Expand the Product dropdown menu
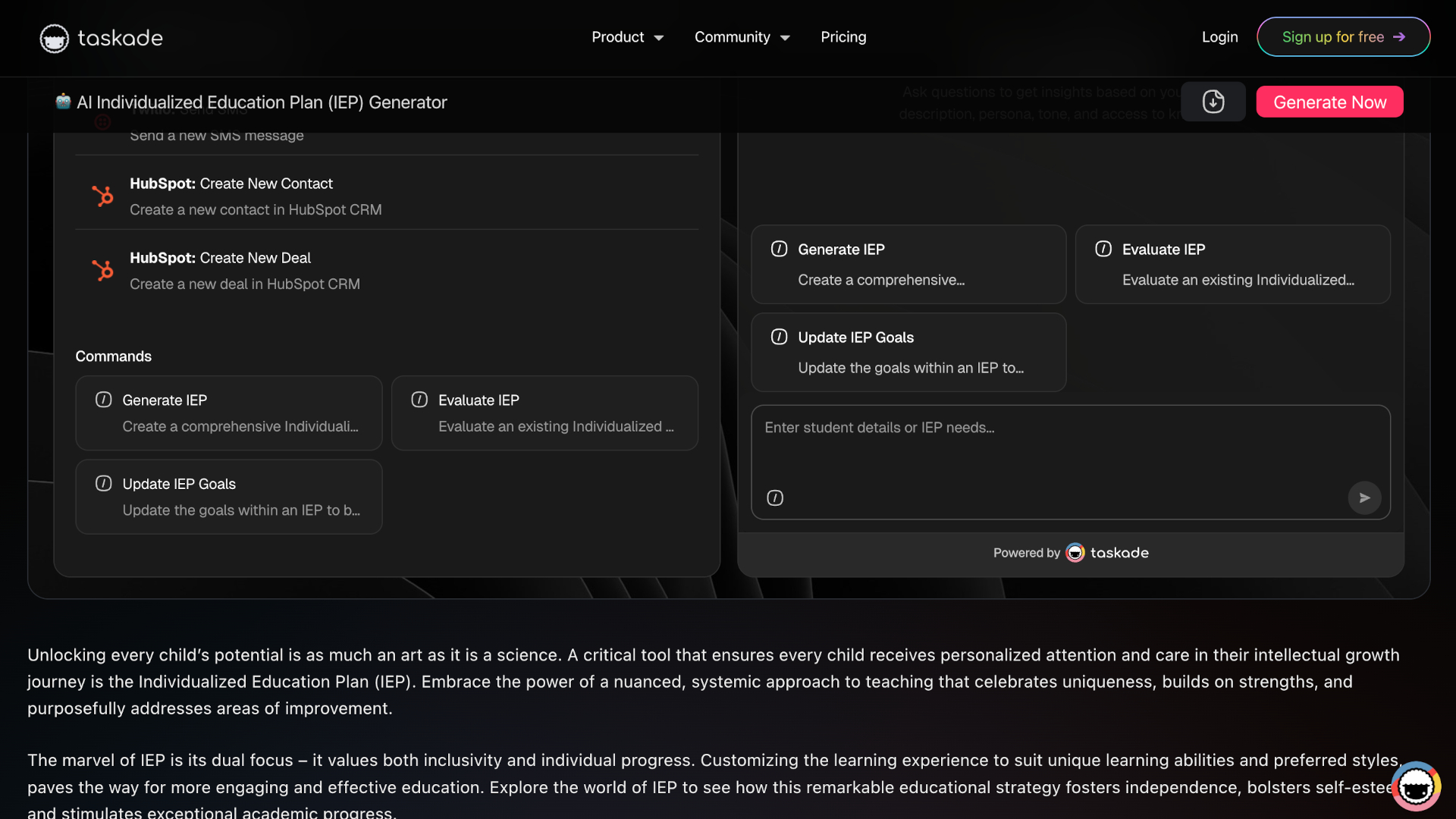 coord(627,37)
